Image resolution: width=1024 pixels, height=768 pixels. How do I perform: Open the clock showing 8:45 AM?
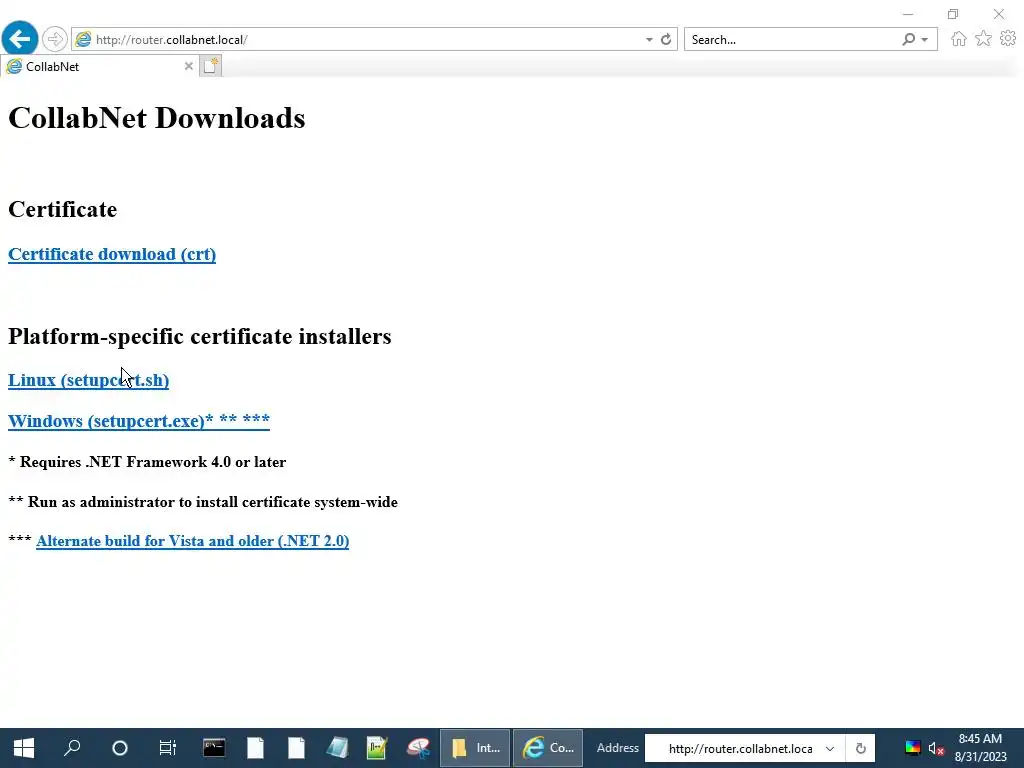pos(981,748)
